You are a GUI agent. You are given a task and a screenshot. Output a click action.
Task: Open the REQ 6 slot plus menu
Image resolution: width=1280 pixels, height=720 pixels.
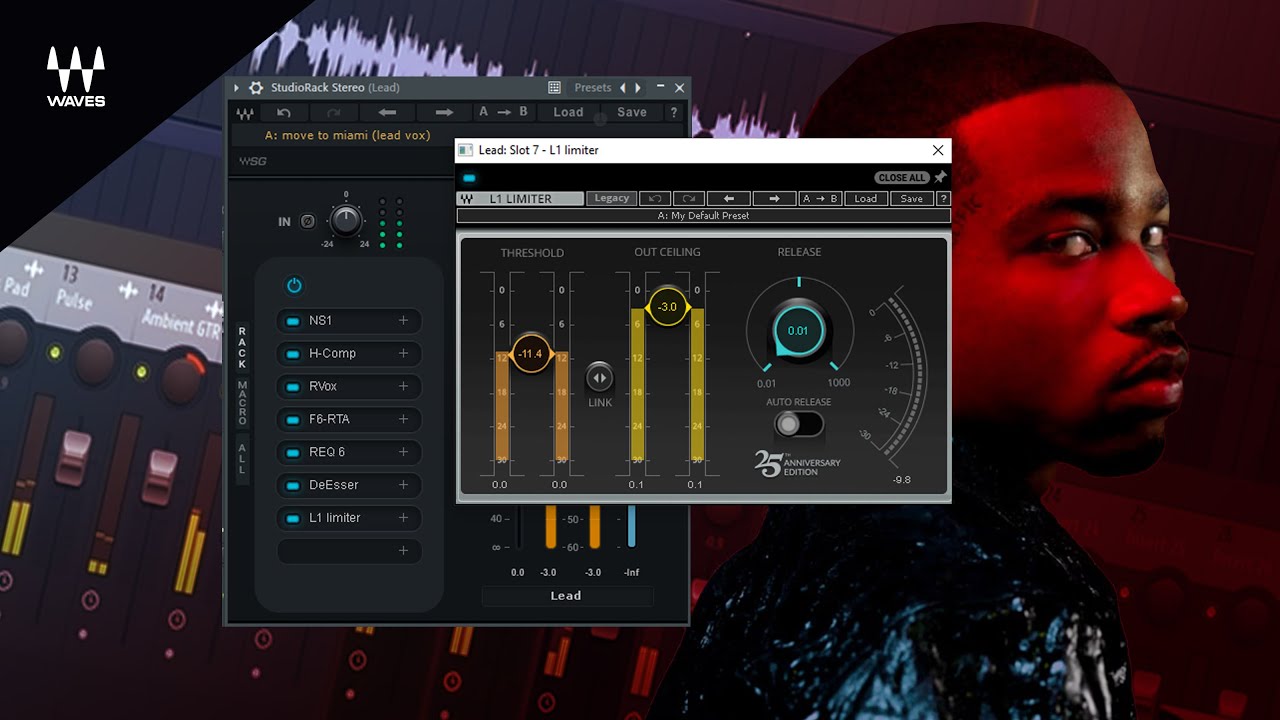coord(404,452)
